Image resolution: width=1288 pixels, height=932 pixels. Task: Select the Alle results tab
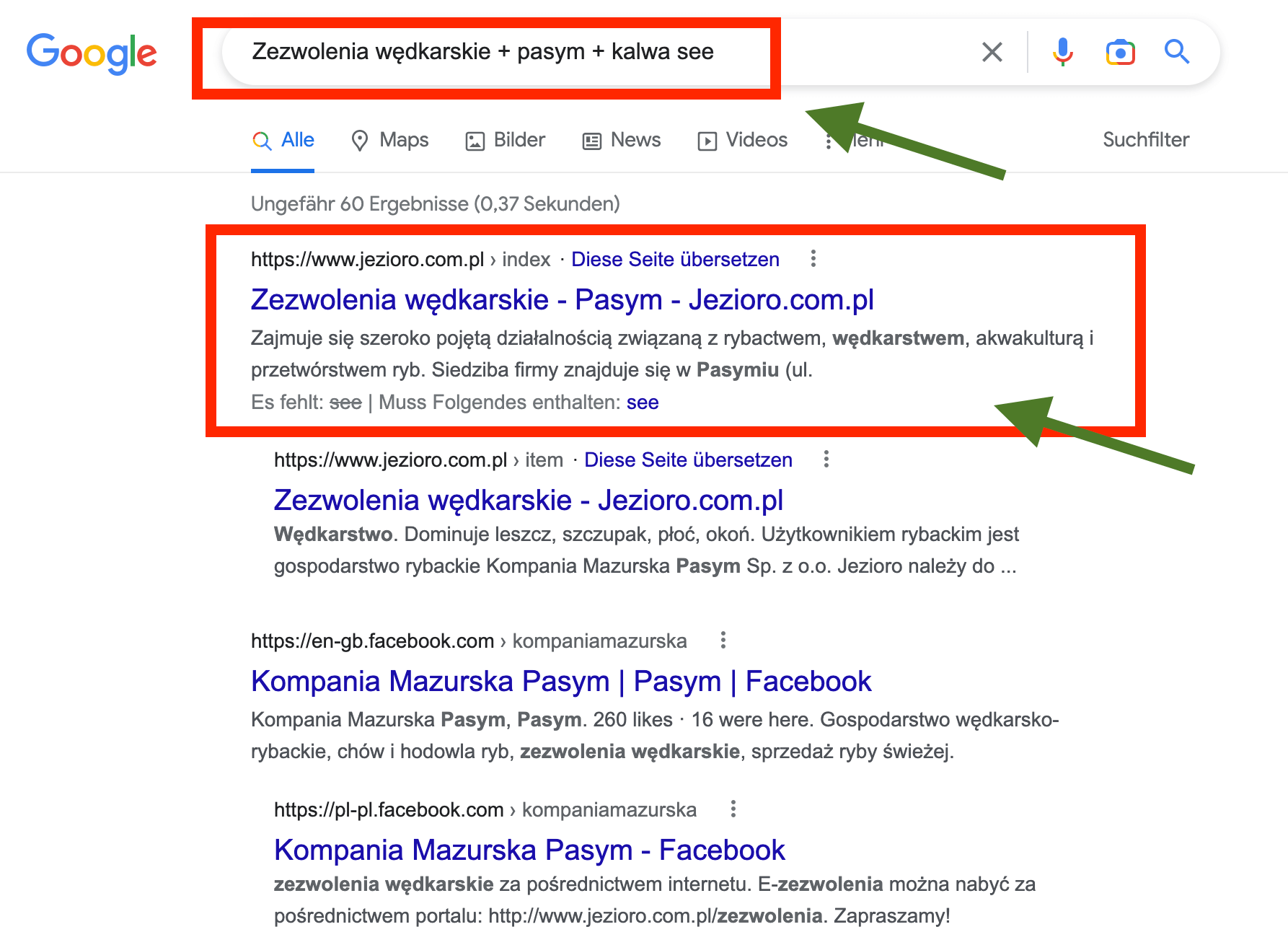[x=283, y=140]
